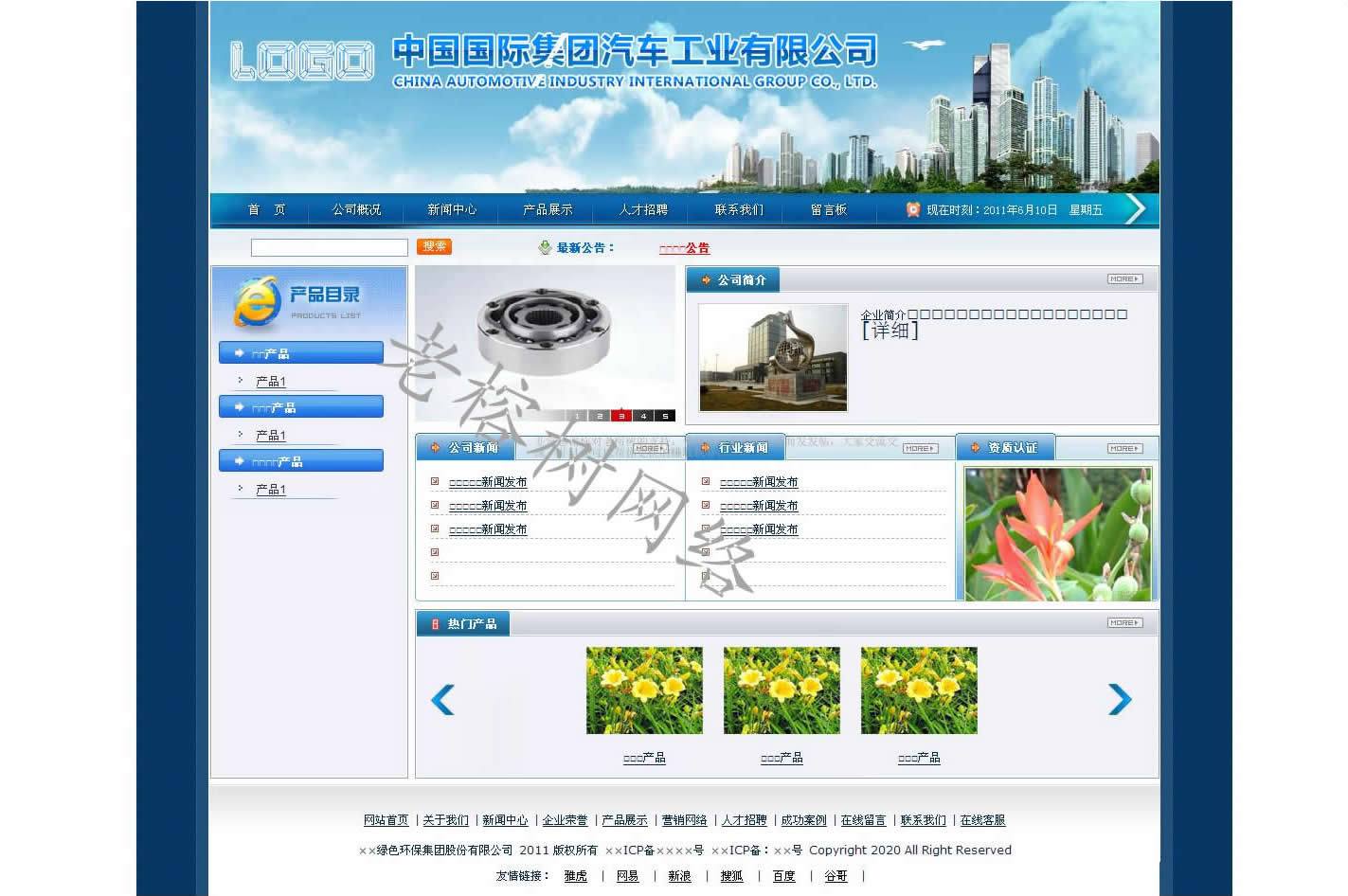This screenshot has width=1348, height=896.
Task: Select slide 3 of the banner slideshow
Action: click(x=620, y=416)
